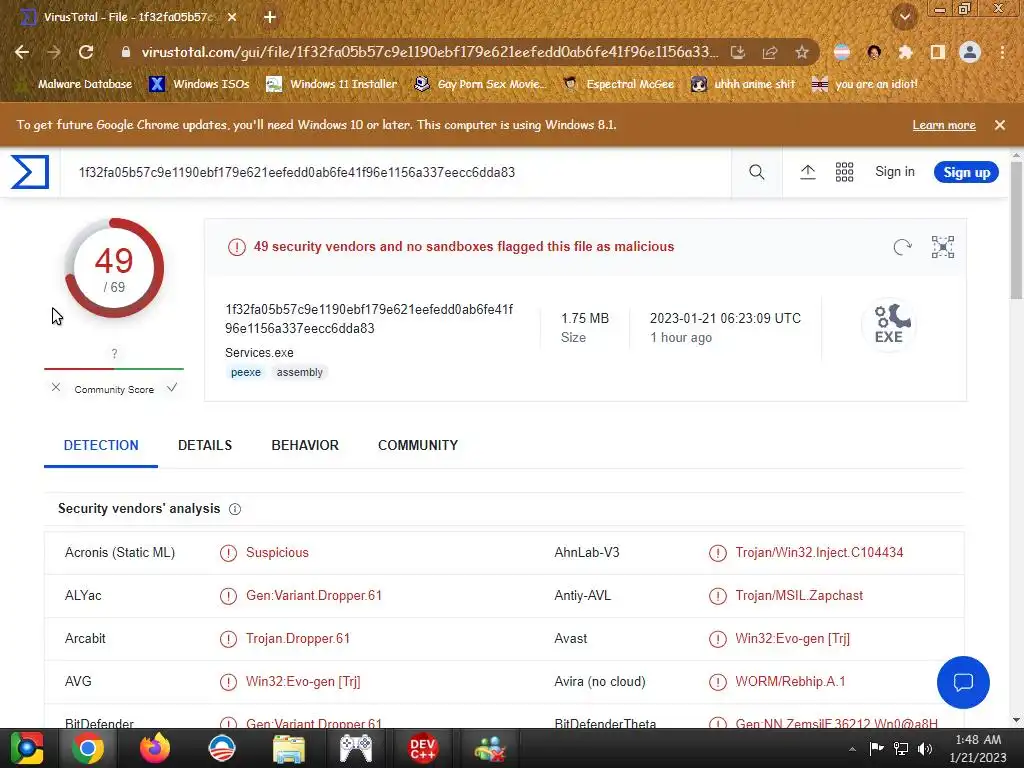Click the Services.exe file name

259,353
